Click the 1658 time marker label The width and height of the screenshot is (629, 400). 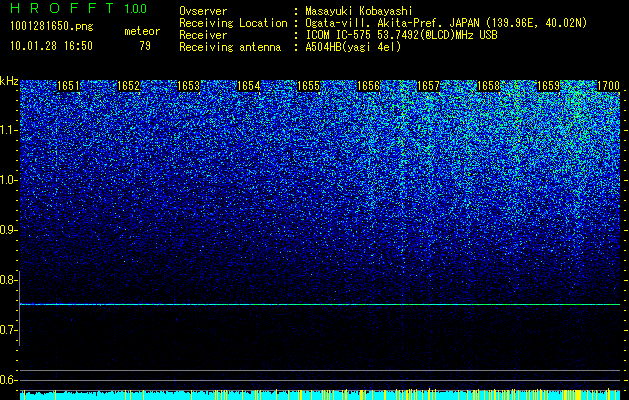pyautogui.click(x=489, y=86)
